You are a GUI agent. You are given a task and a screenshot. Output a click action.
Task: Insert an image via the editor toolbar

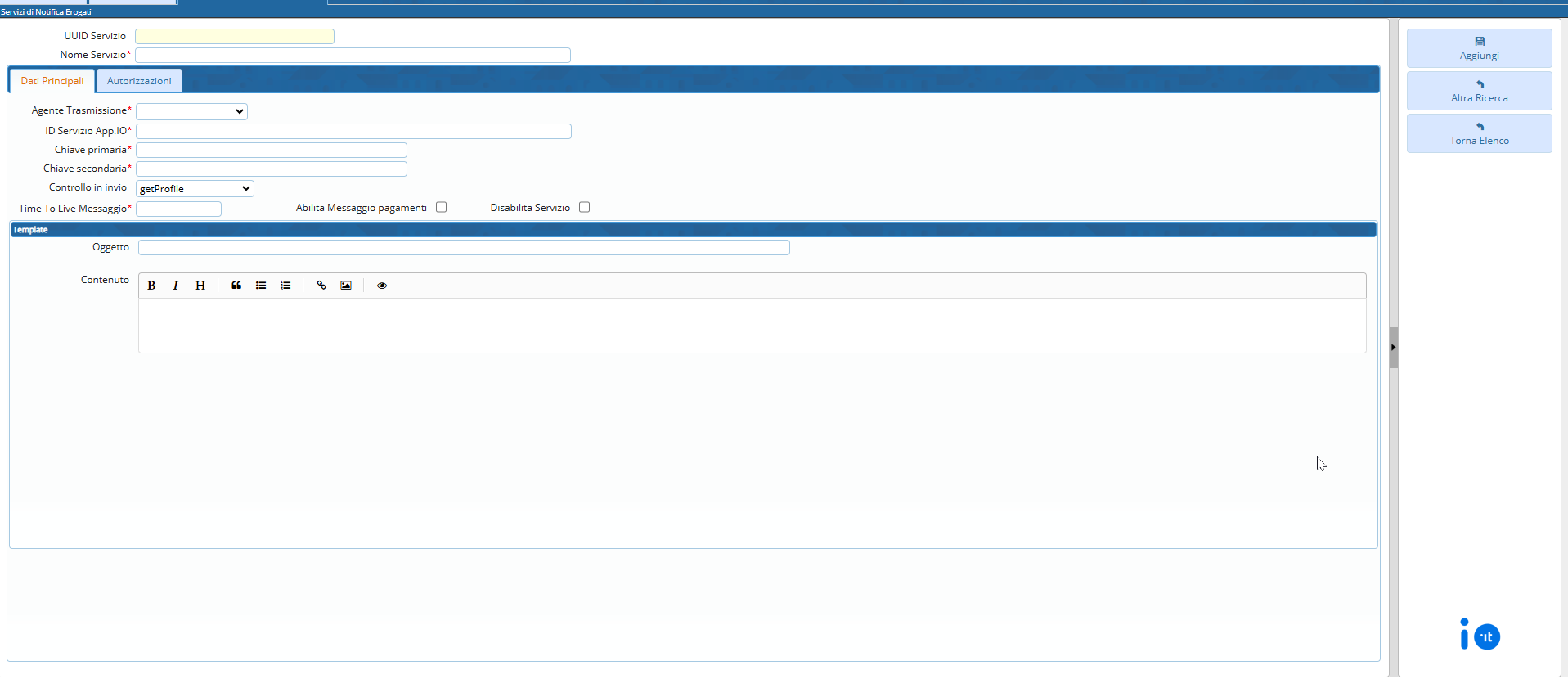346,286
